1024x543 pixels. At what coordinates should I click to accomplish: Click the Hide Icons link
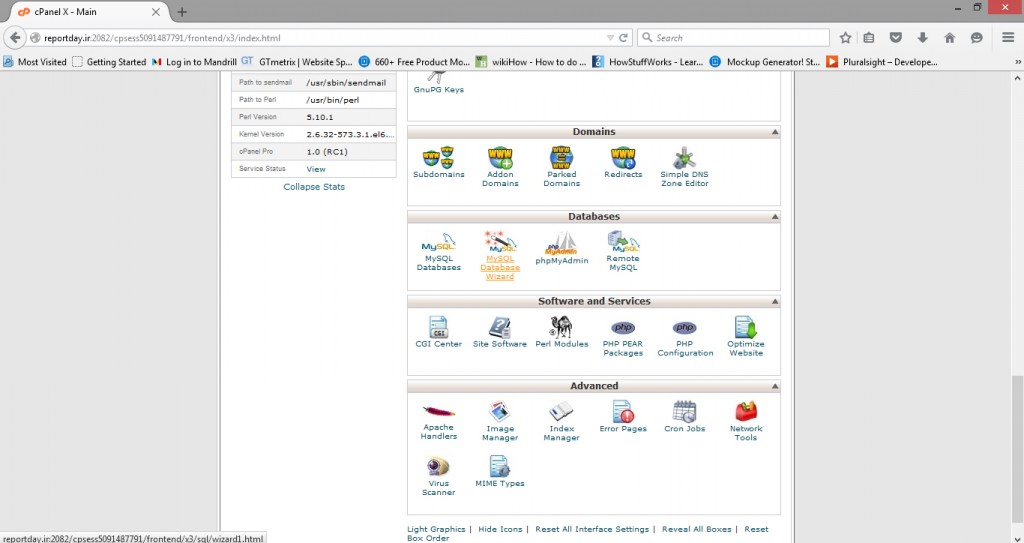pyautogui.click(x=500, y=529)
